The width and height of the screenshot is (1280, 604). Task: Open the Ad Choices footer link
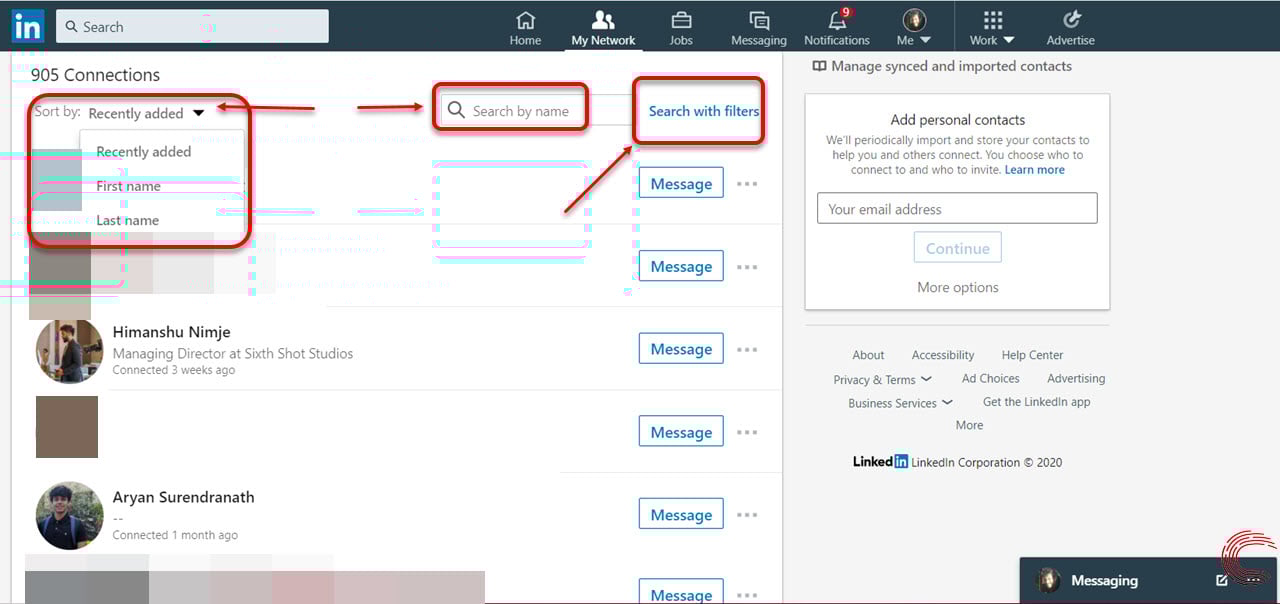(x=991, y=379)
